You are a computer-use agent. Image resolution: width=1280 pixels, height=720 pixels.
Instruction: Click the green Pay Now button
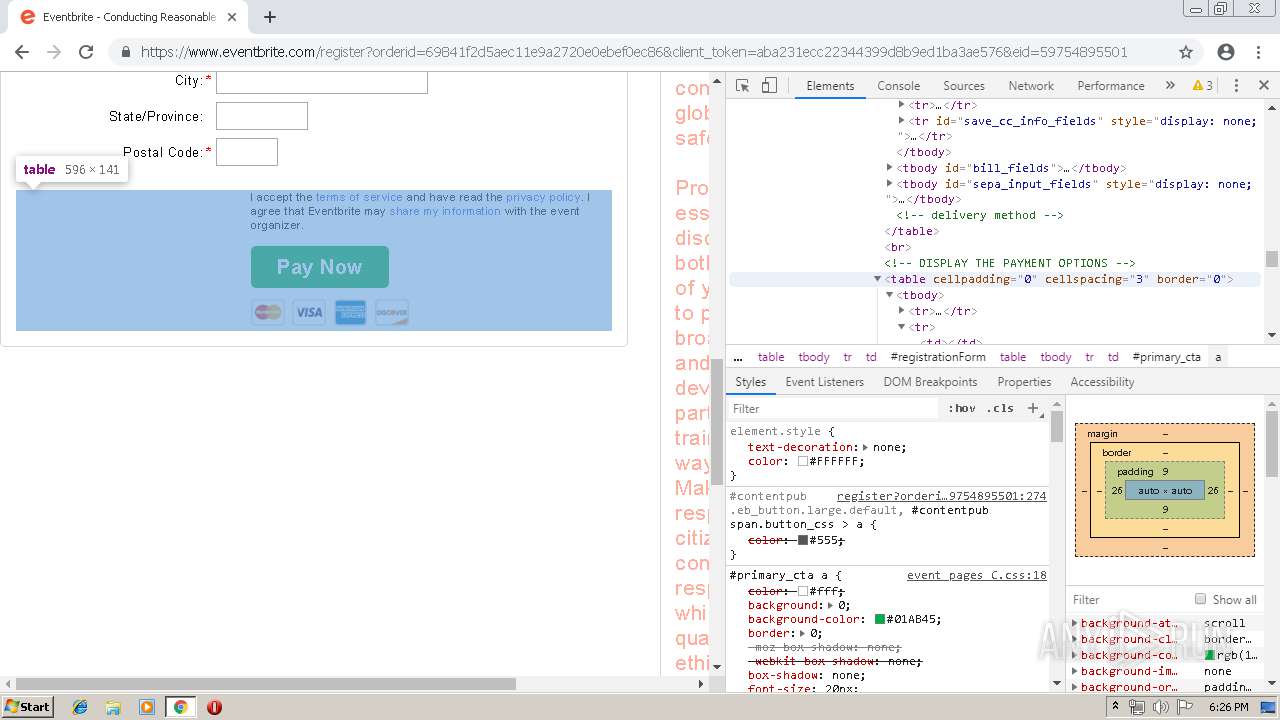(x=319, y=267)
